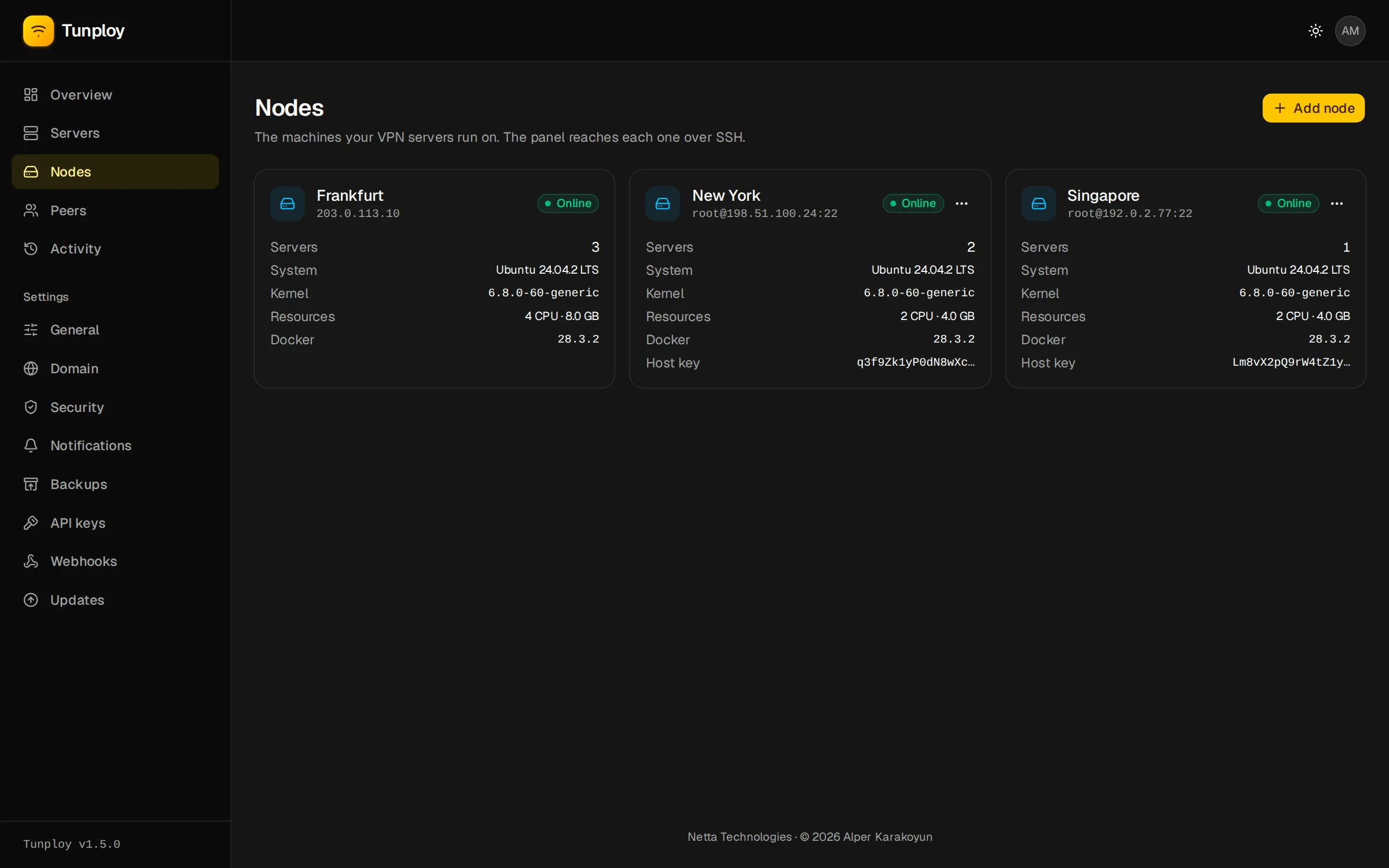Click the Overview grid icon
The width and height of the screenshot is (1389, 868).
point(31,94)
